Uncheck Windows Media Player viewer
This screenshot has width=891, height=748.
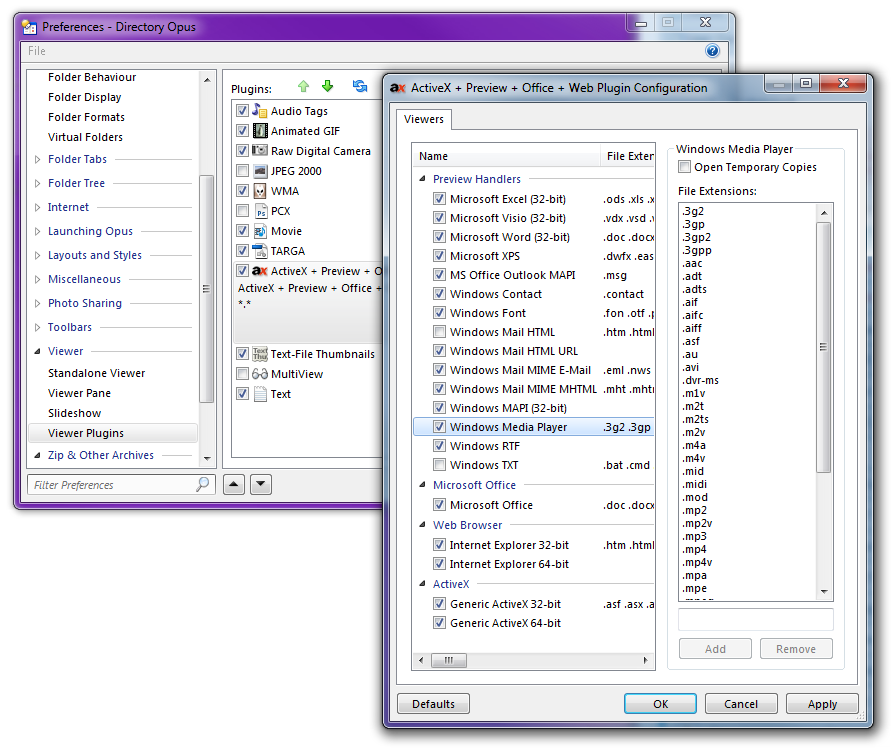point(439,426)
